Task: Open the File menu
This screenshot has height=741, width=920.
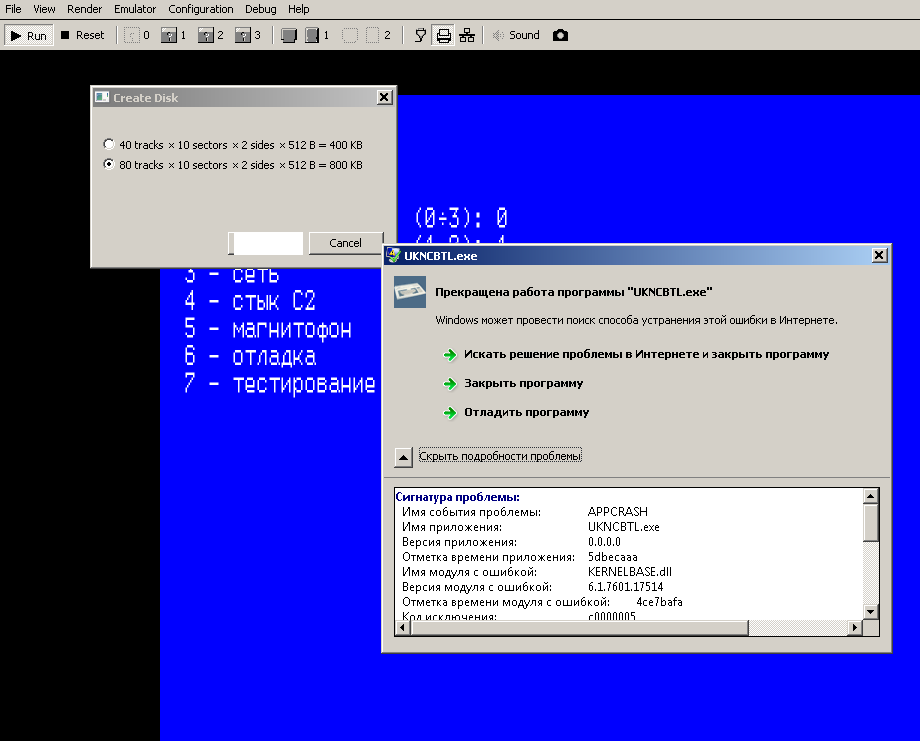Action: [x=13, y=9]
